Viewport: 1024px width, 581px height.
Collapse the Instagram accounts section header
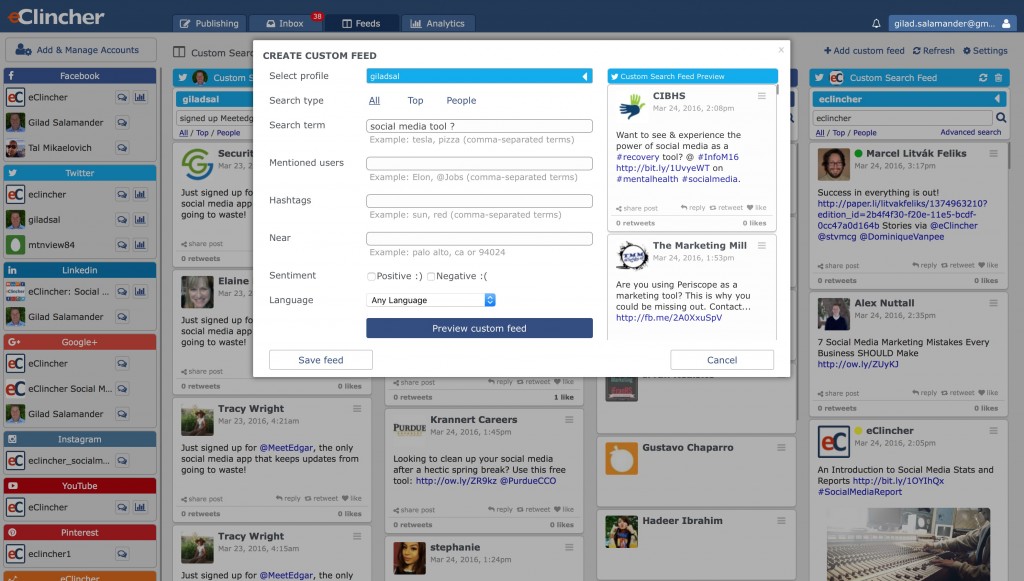(80, 439)
